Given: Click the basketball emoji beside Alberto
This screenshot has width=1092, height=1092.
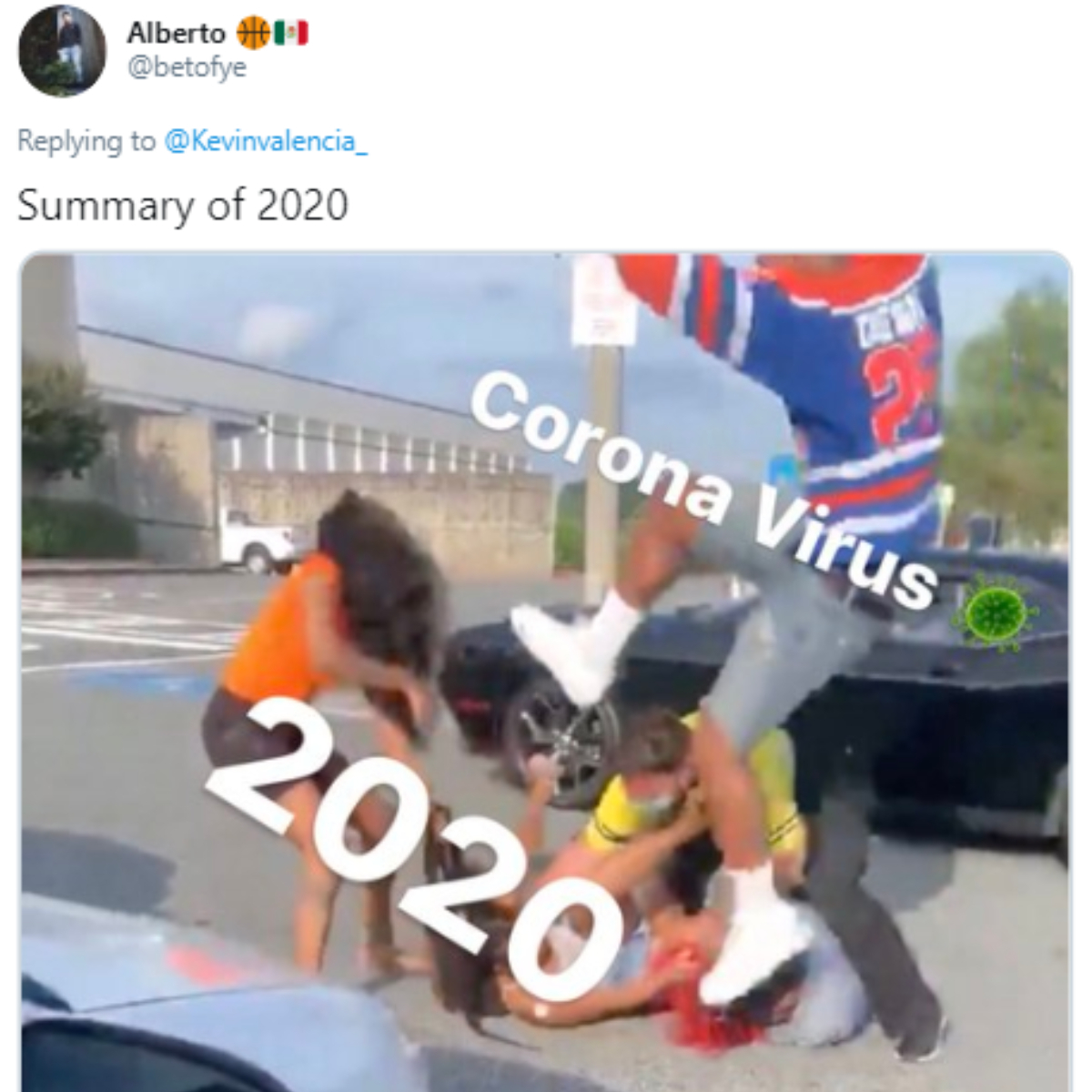Looking at the screenshot, I should [x=253, y=34].
